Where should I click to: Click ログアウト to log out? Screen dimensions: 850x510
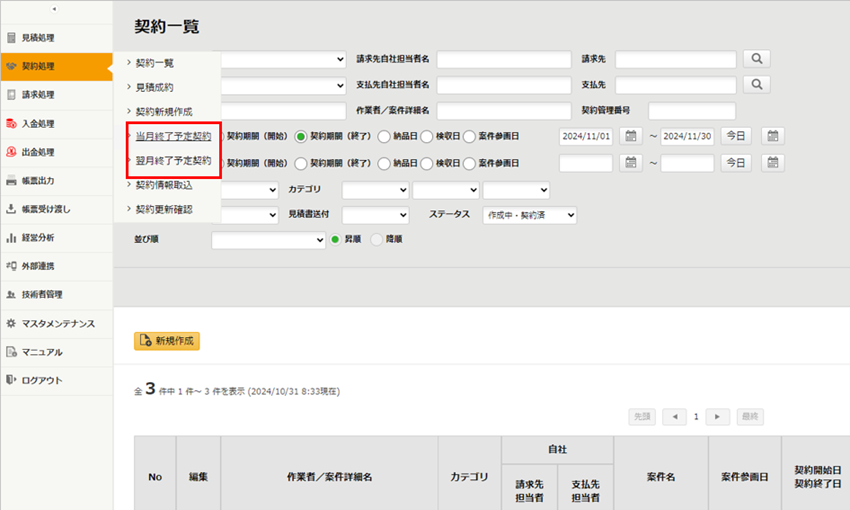[x=42, y=380]
